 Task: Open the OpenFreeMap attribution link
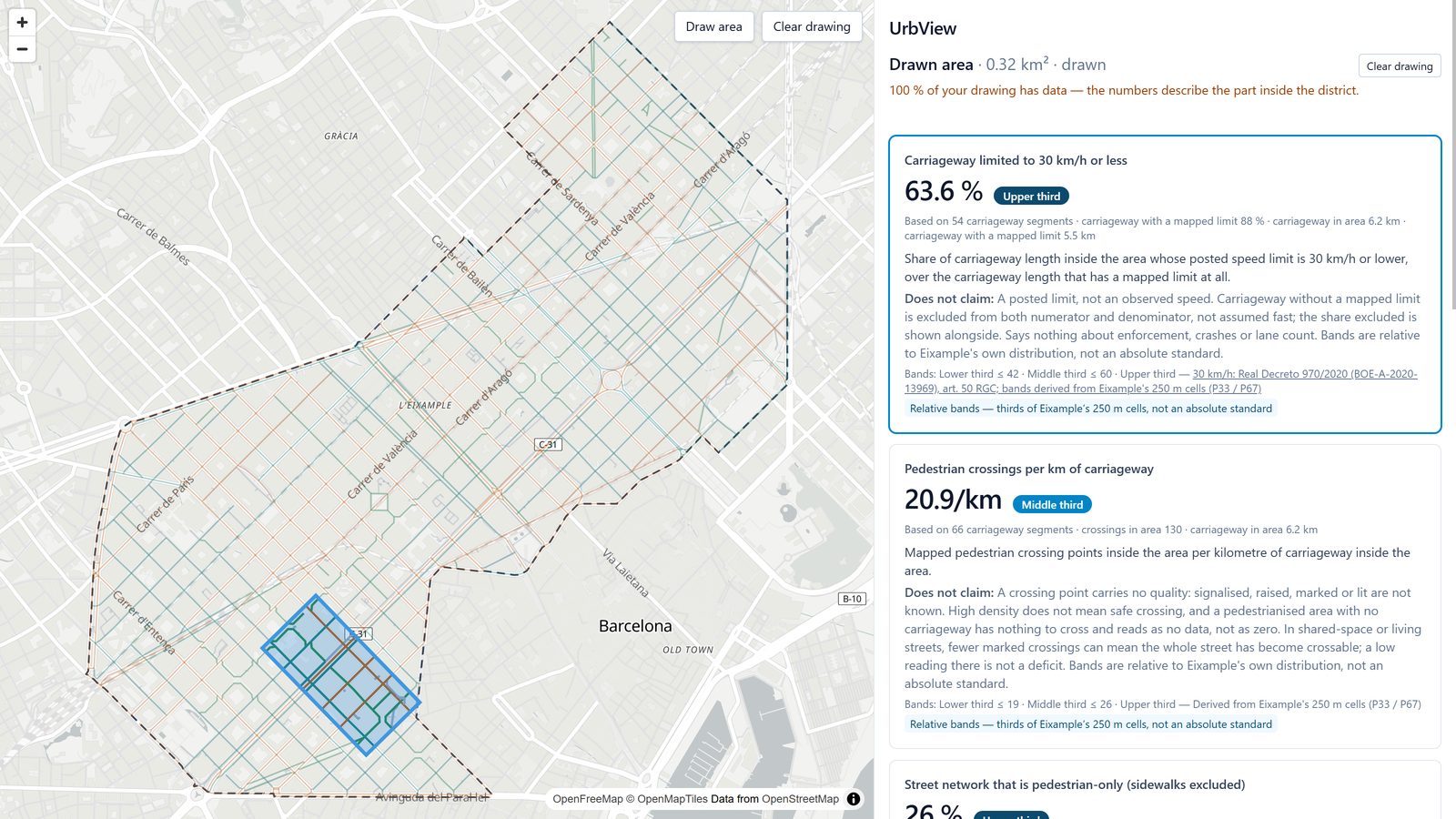588,799
